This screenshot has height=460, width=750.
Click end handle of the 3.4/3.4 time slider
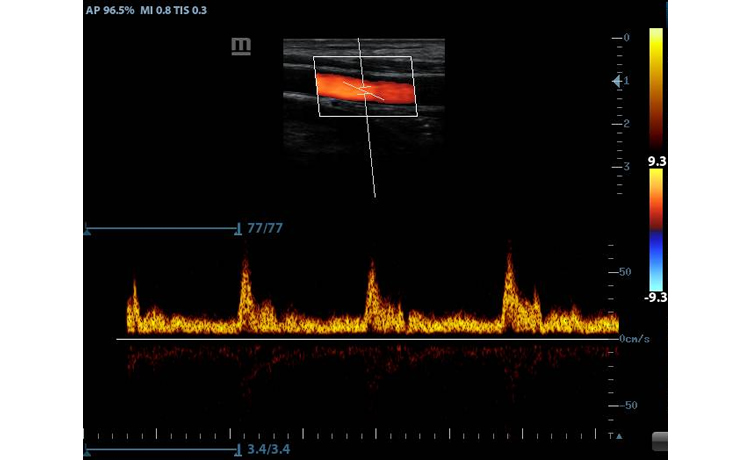click(x=238, y=450)
